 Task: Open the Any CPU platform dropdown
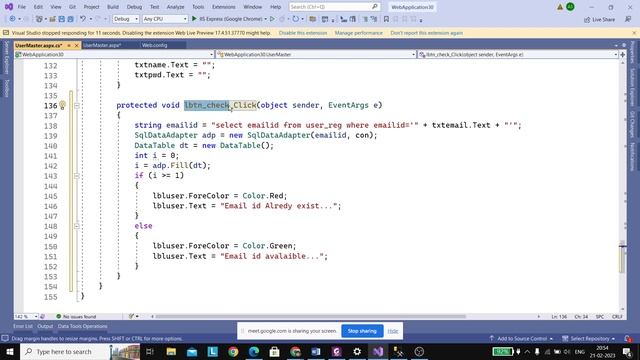tap(165, 19)
